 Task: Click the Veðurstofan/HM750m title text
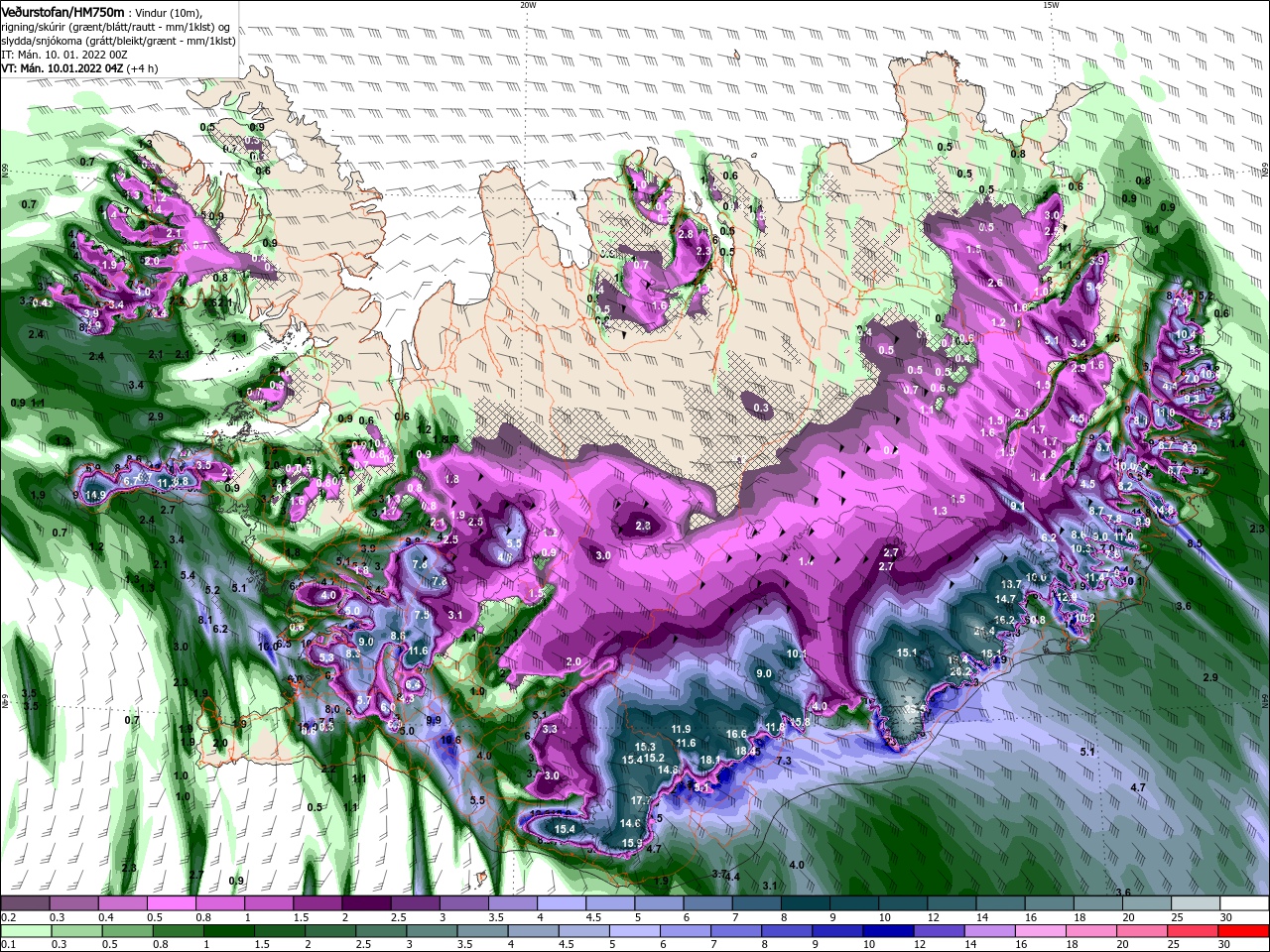click(63, 11)
